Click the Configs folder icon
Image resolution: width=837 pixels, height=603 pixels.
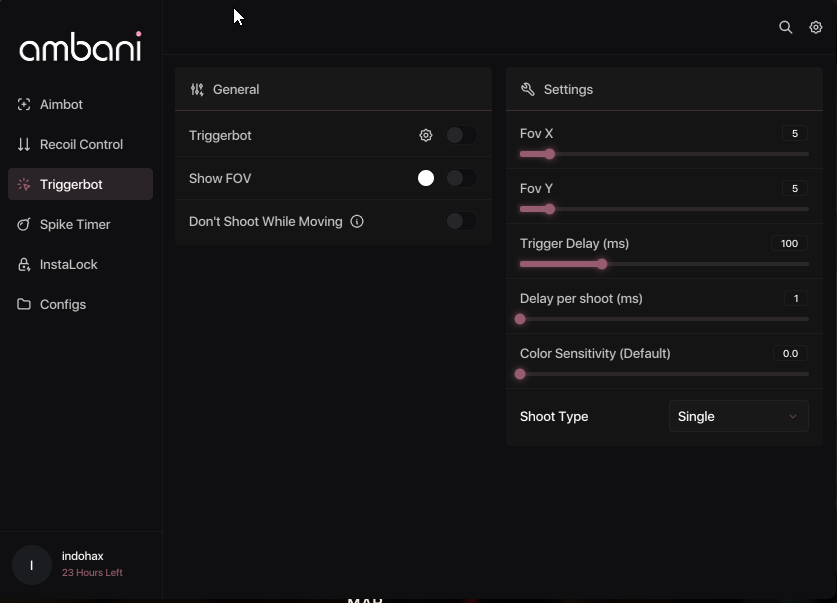point(24,304)
